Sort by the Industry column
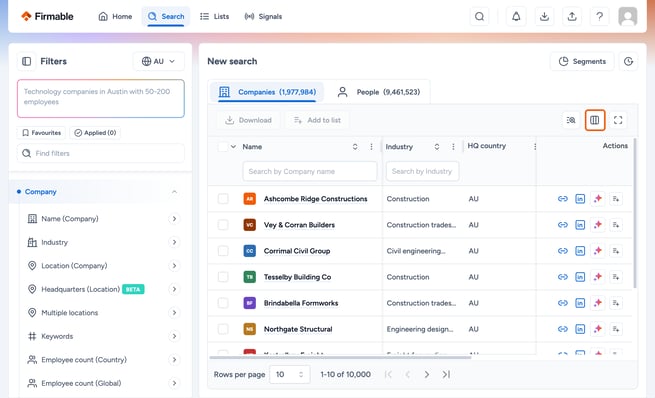The image size is (655, 398). [437, 147]
